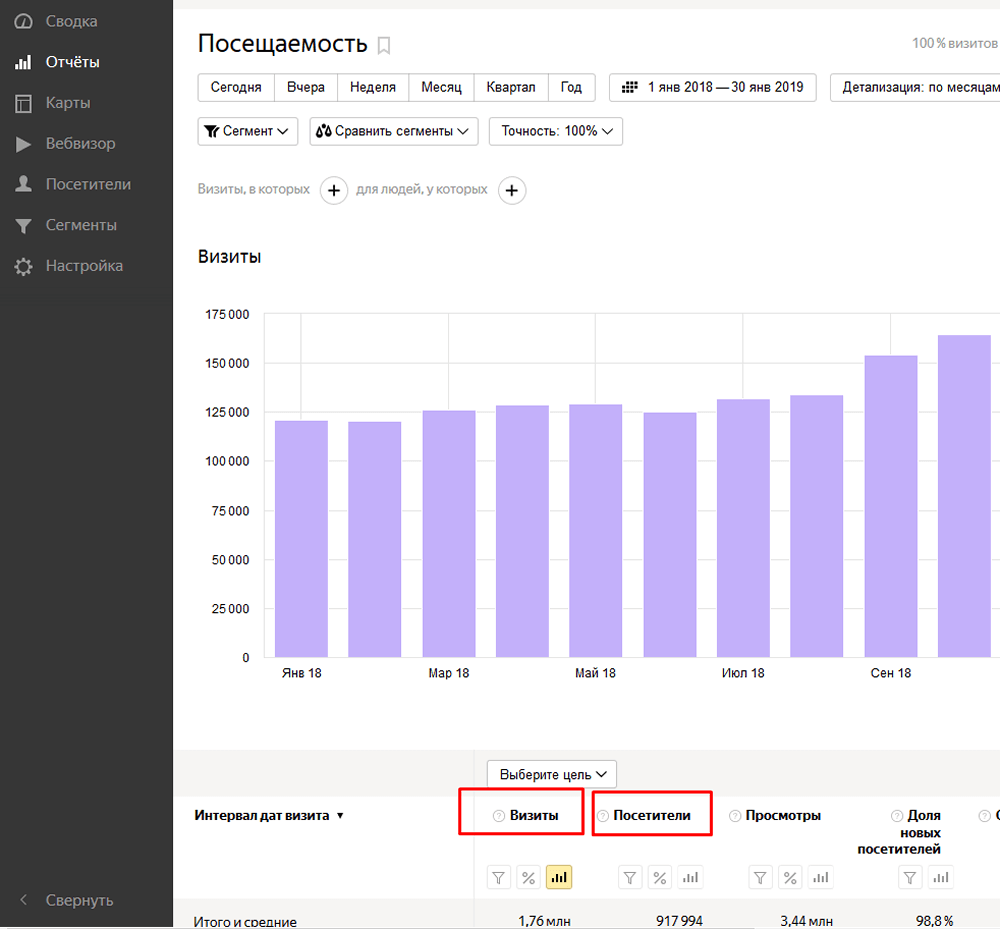This screenshot has width=1000, height=929.
Task: Collapse the sidebar with Свернуть
Action: click(x=78, y=900)
